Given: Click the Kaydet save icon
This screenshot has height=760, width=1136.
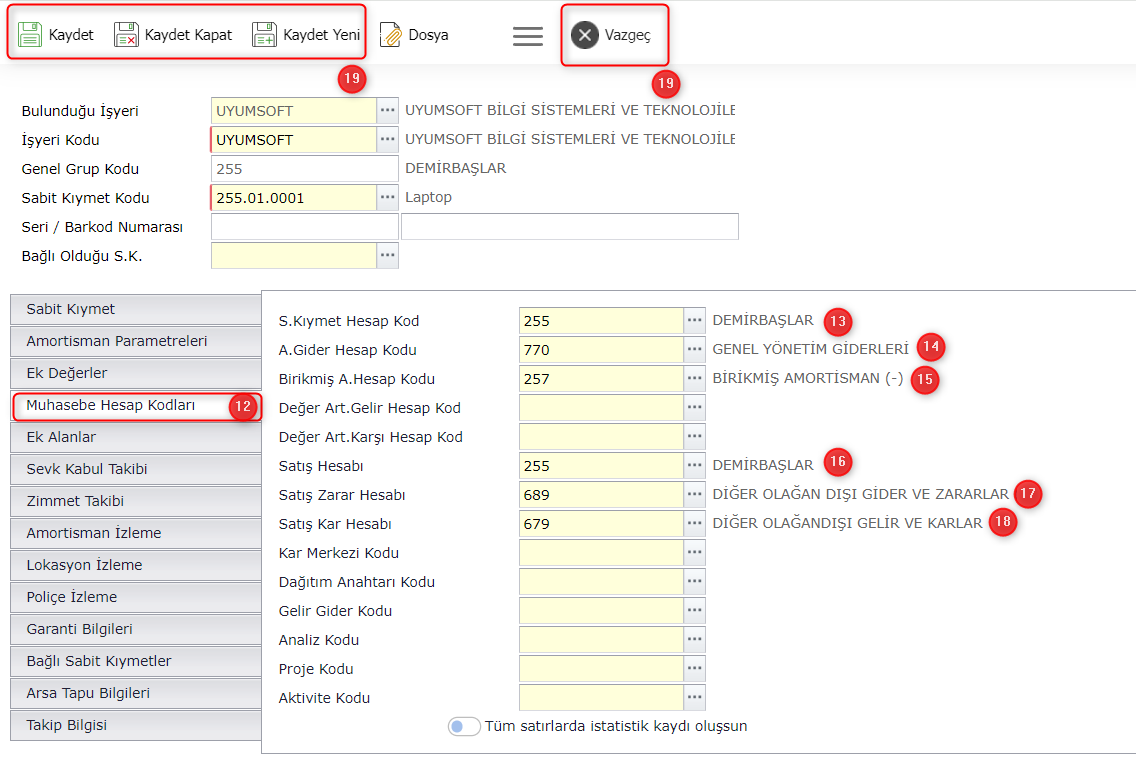Looking at the screenshot, I should click(30, 35).
